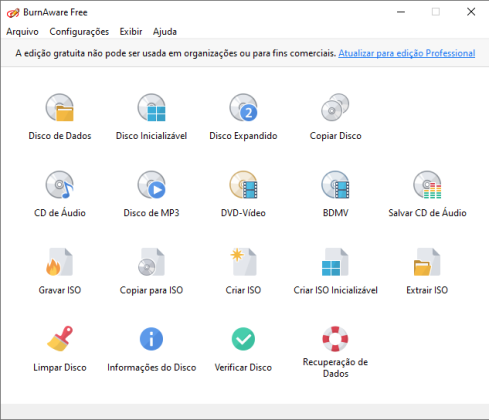Launch Disco Inicializável option
This screenshot has height=420, width=489.
point(151,108)
